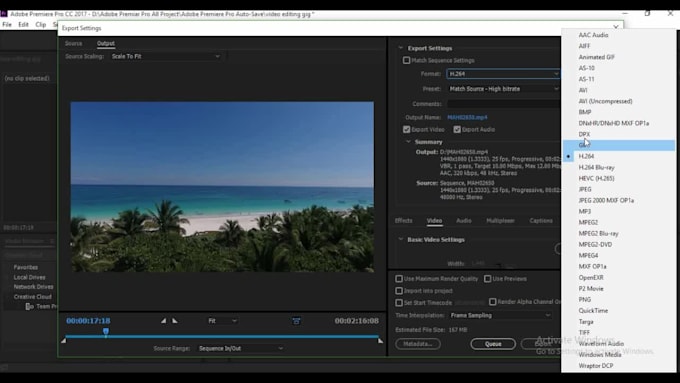
Task: Select Favorites in media browser
Action: [x=26, y=267]
